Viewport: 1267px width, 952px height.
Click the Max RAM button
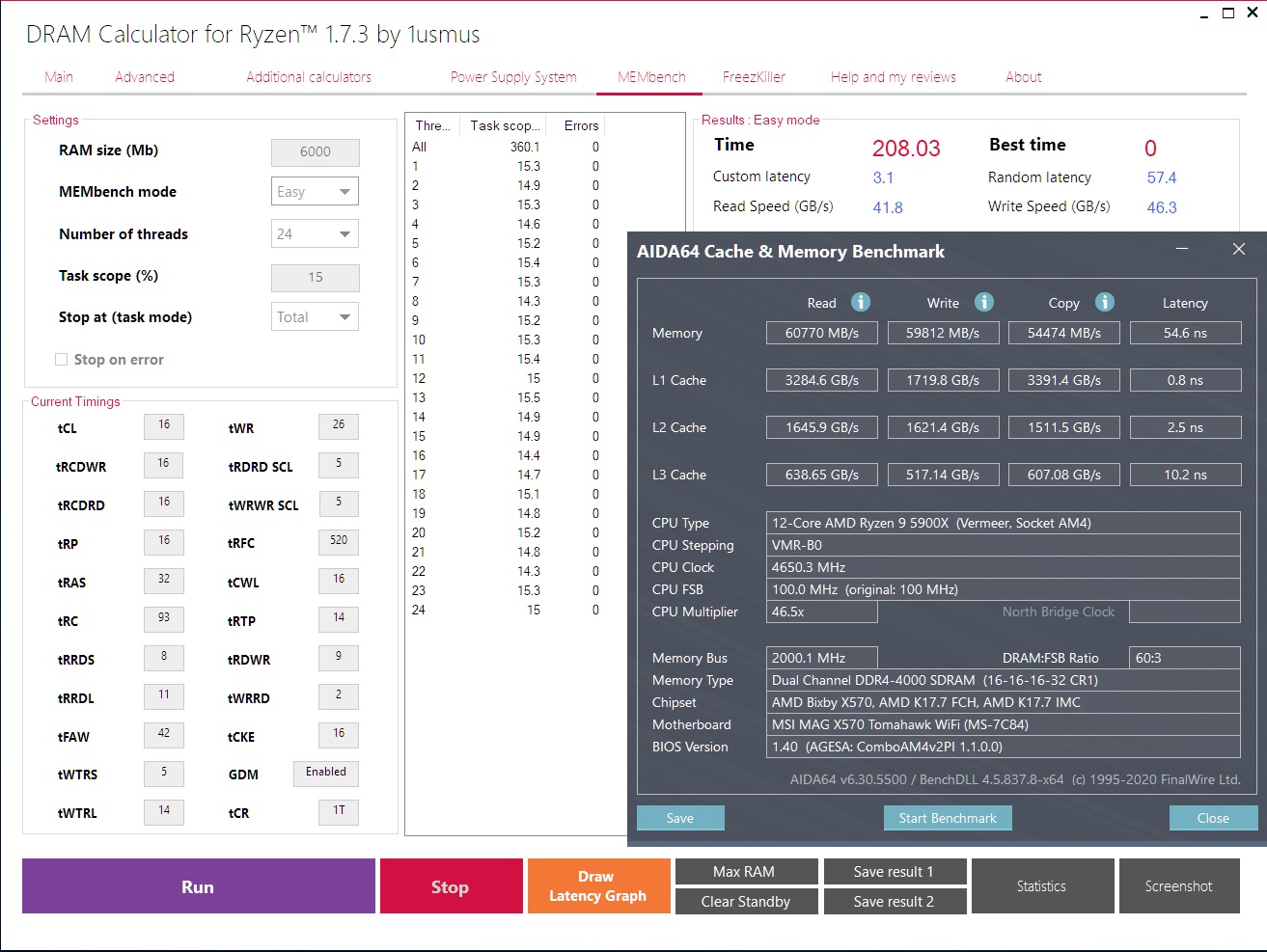(x=746, y=871)
